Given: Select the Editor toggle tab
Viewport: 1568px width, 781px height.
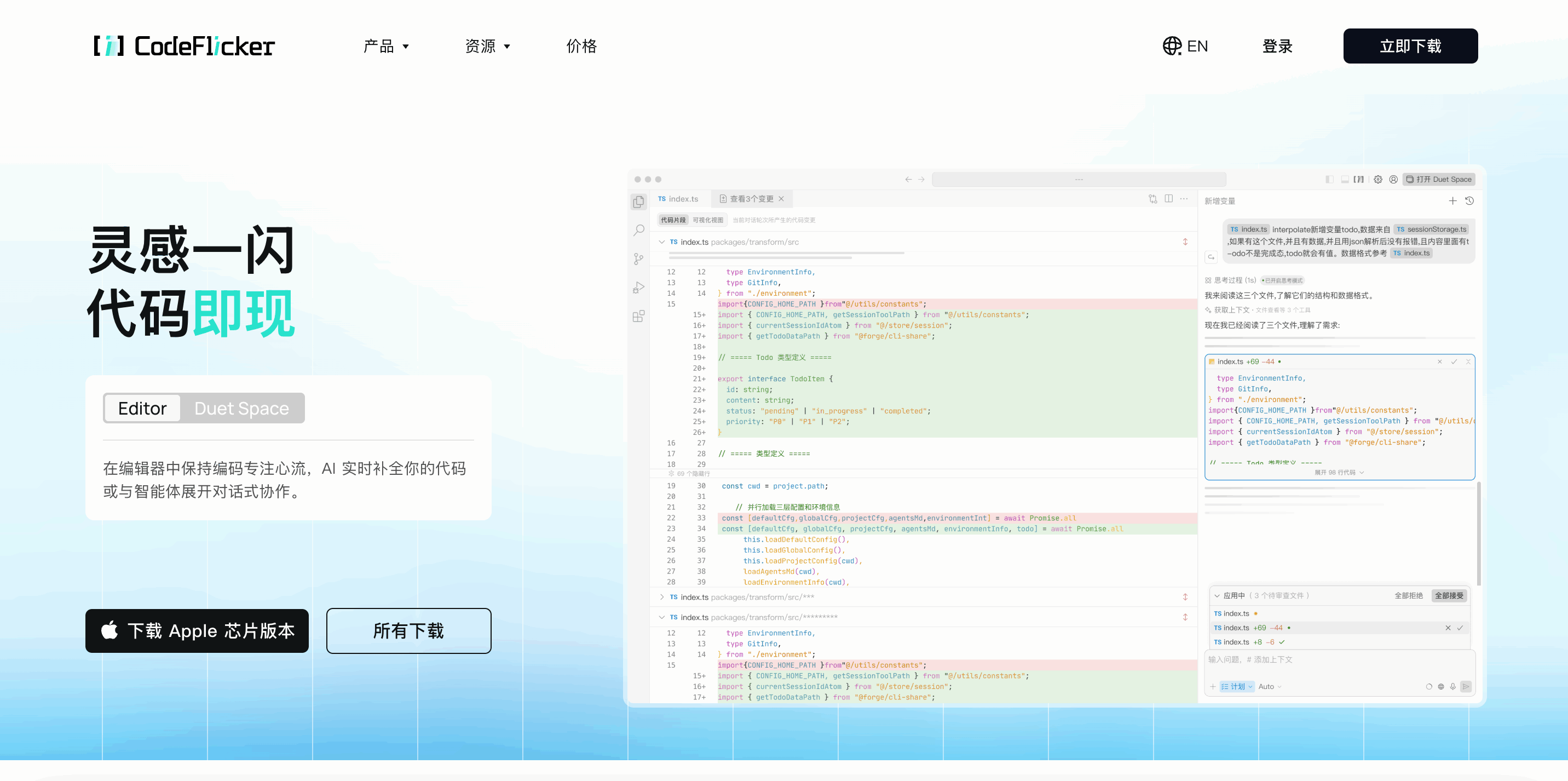Looking at the screenshot, I should pos(142,408).
